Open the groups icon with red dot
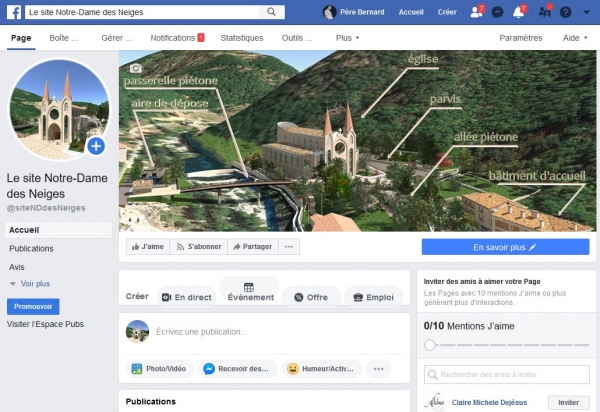Image resolution: width=600 pixels, height=412 pixels. [545, 12]
